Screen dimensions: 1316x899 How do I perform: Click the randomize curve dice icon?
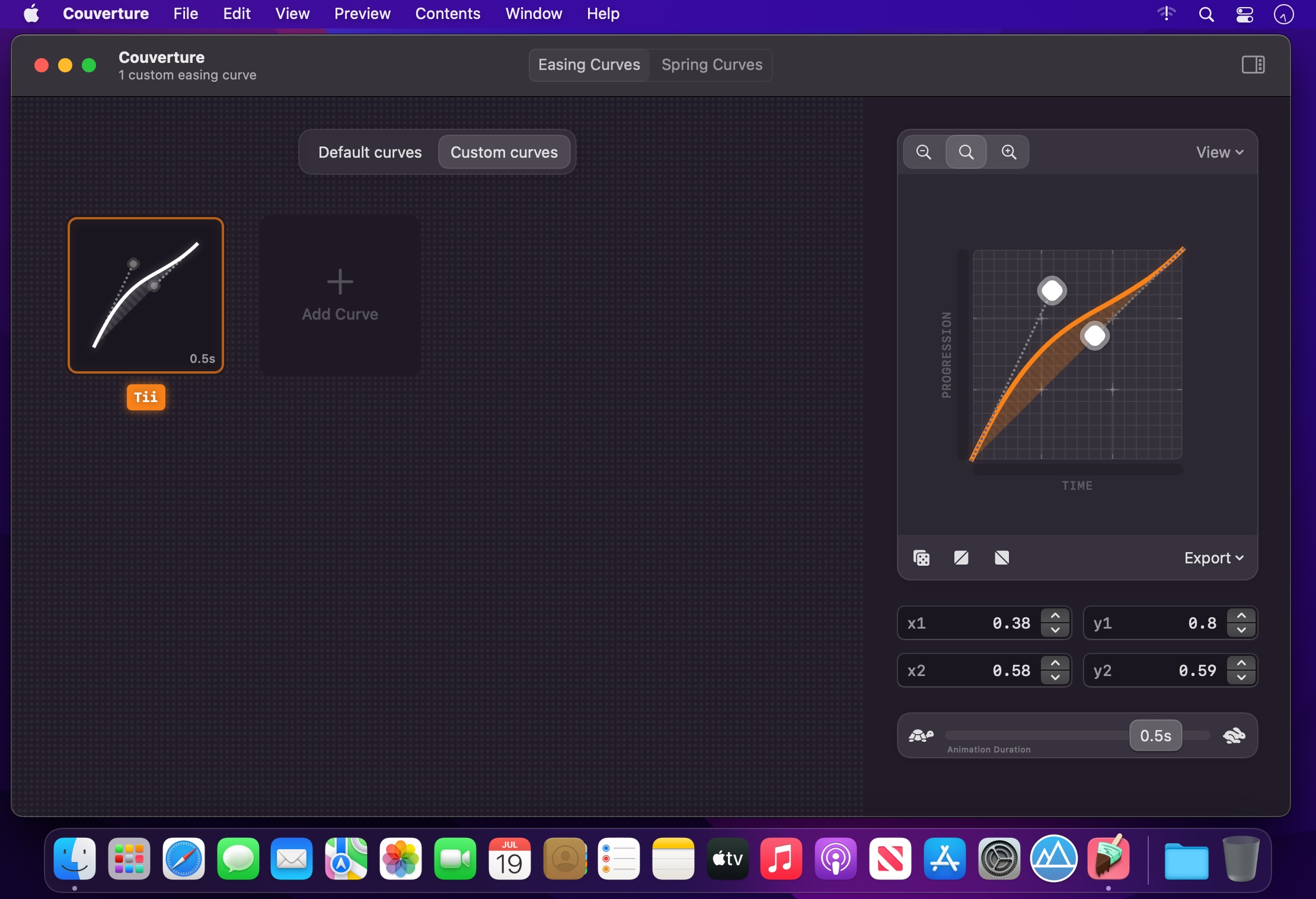(x=921, y=558)
